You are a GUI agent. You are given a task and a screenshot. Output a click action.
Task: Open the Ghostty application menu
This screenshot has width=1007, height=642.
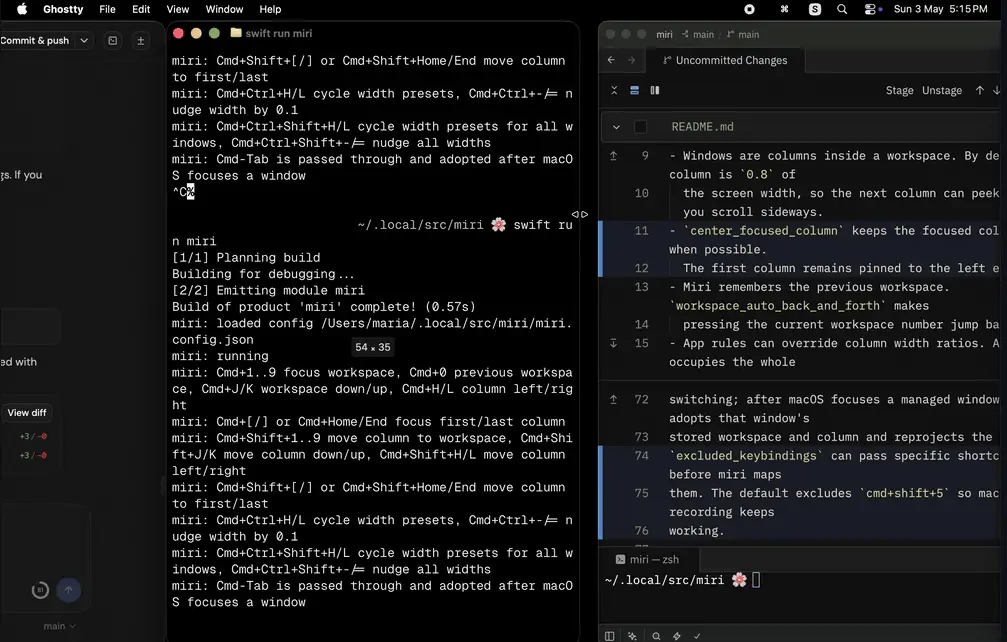pyautogui.click(x=63, y=9)
